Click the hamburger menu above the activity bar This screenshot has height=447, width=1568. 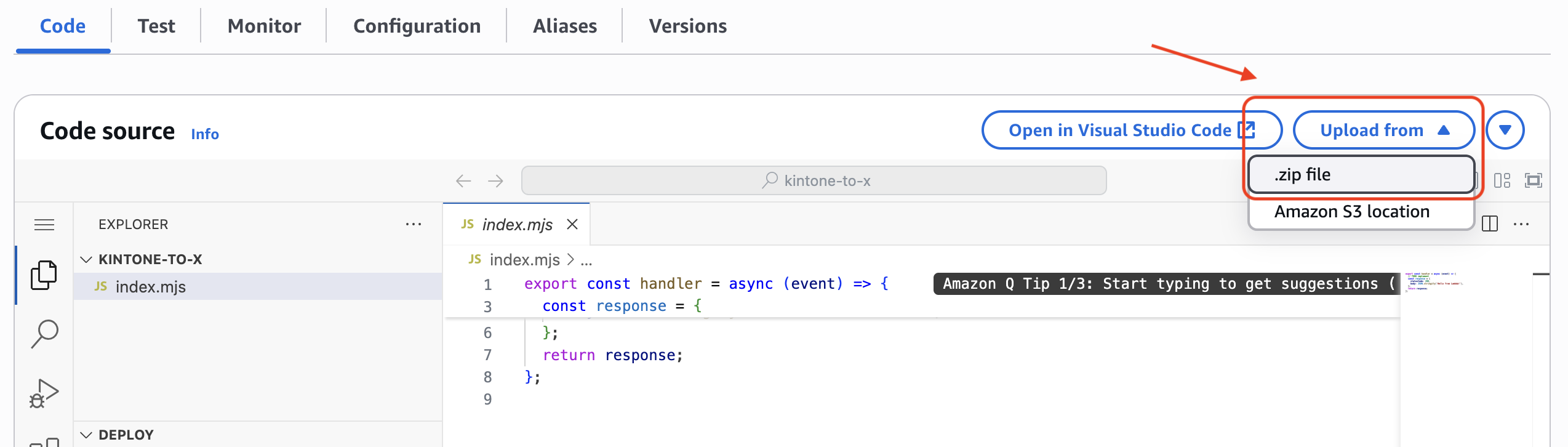(44, 224)
